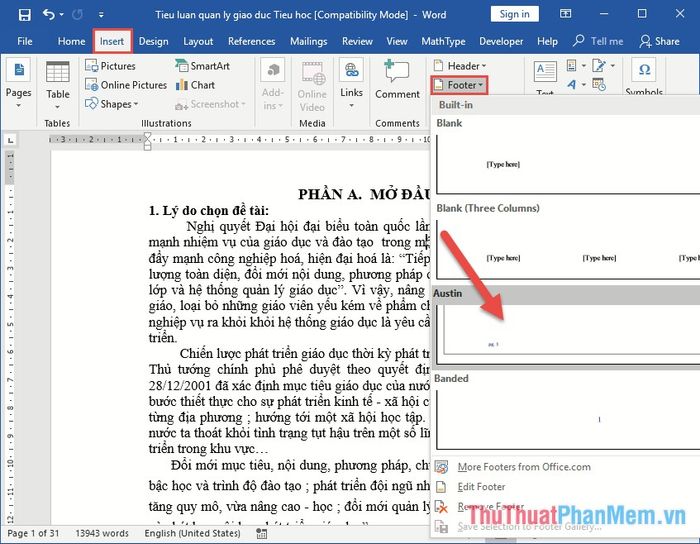Open the File tab
The image size is (700, 544).
(x=25, y=42)
